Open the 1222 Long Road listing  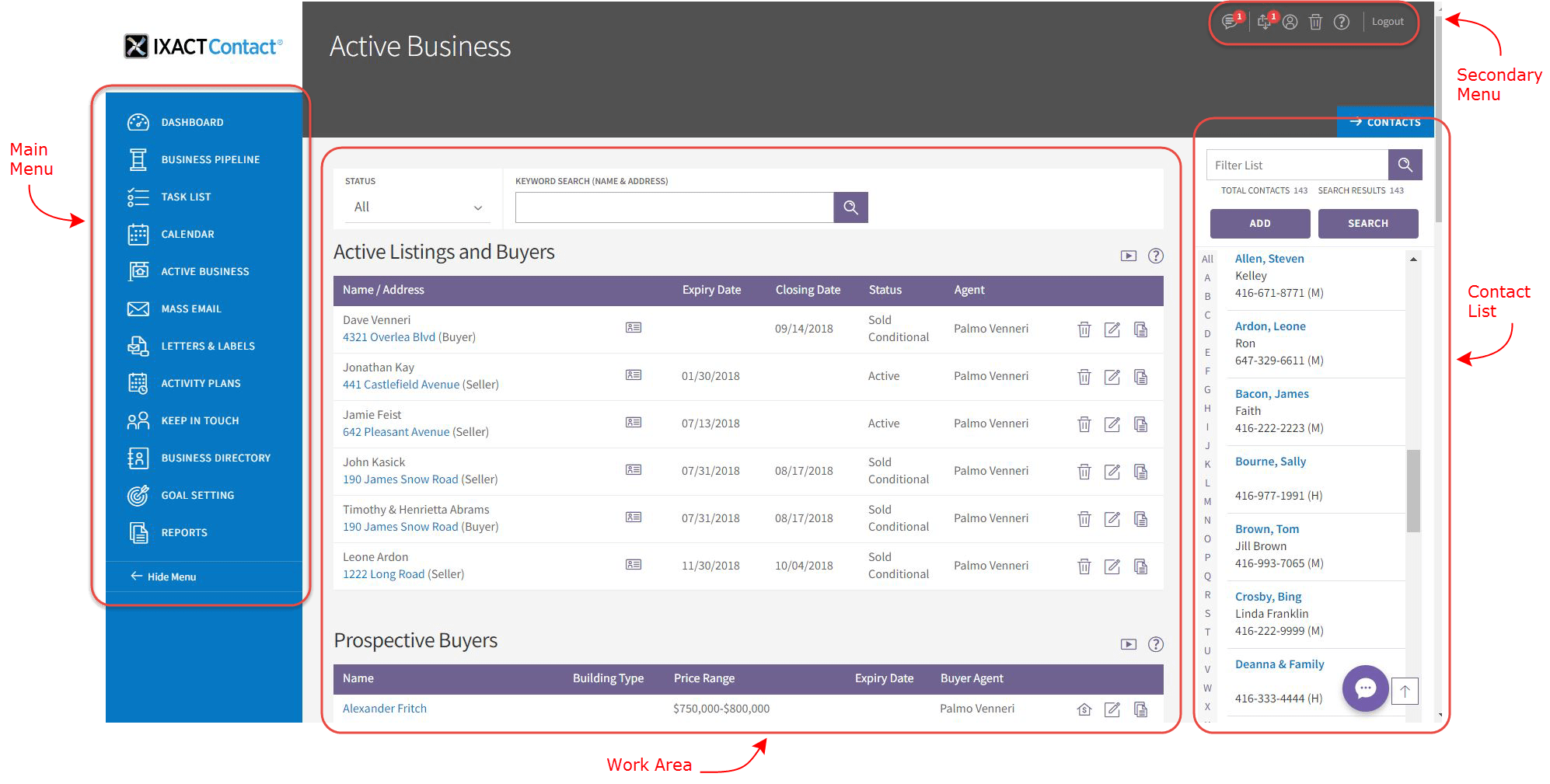click(383, 574)
